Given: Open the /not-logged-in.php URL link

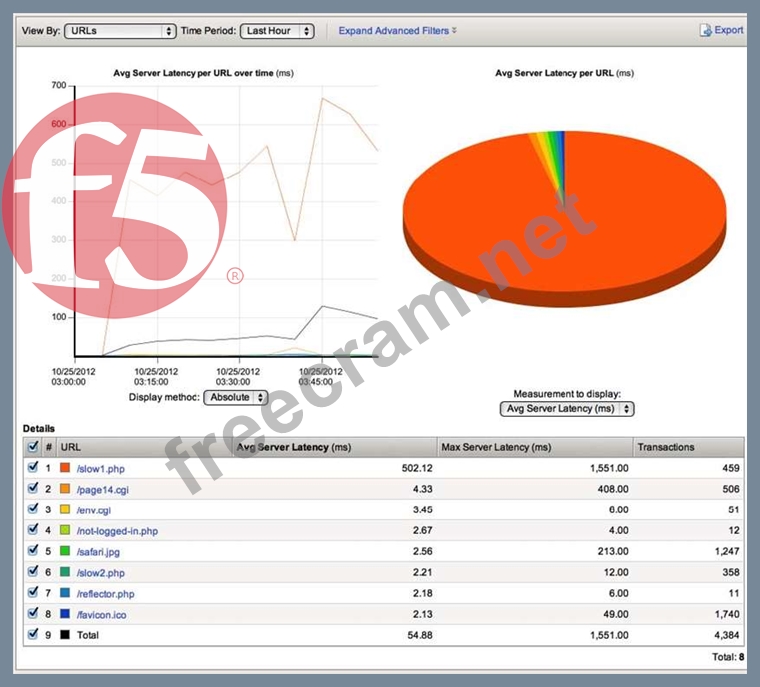Looking at the screenshot, I should coord(117,531).
